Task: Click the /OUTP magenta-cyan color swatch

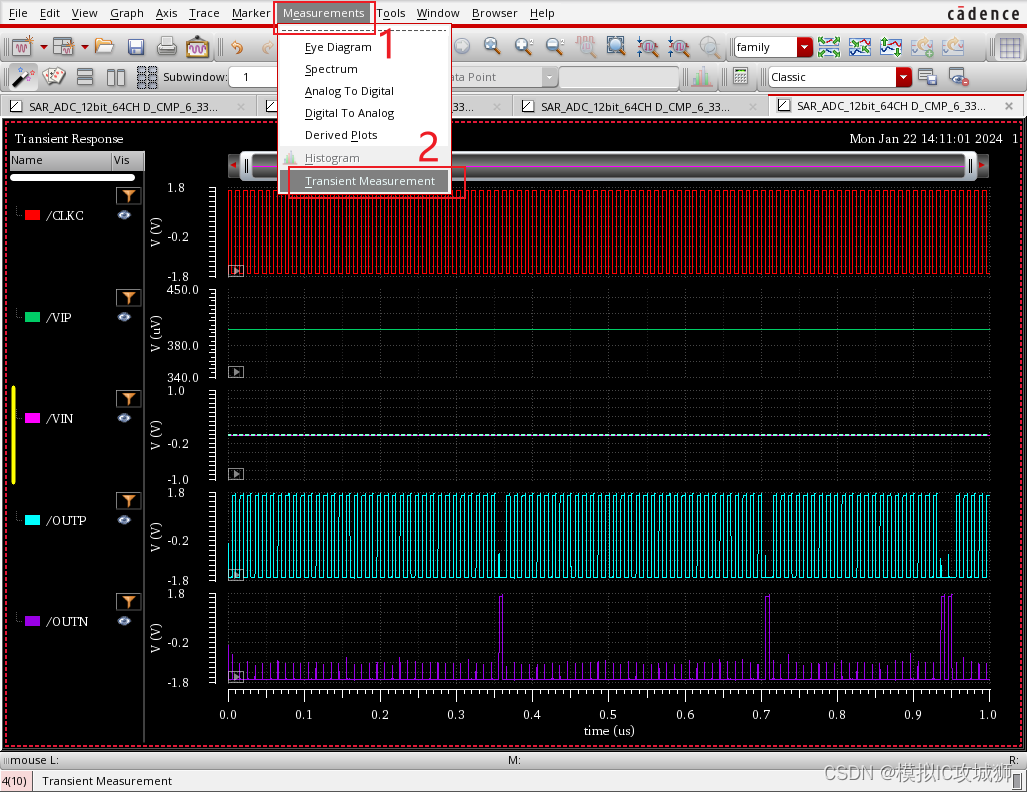Action: click(32, 520)
